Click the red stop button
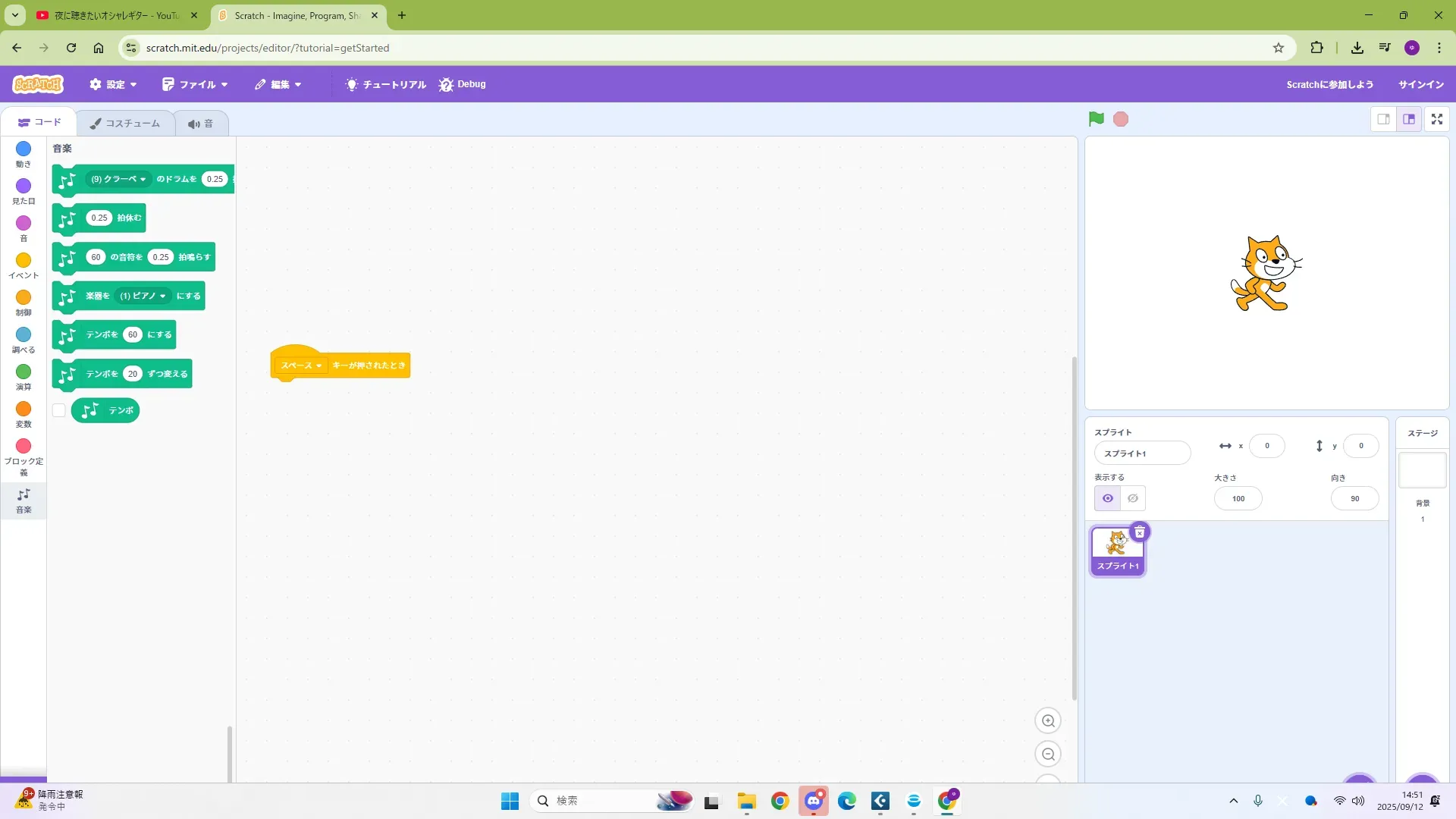The height and width of the screenshot is (819, 1456). point(1121,119)
